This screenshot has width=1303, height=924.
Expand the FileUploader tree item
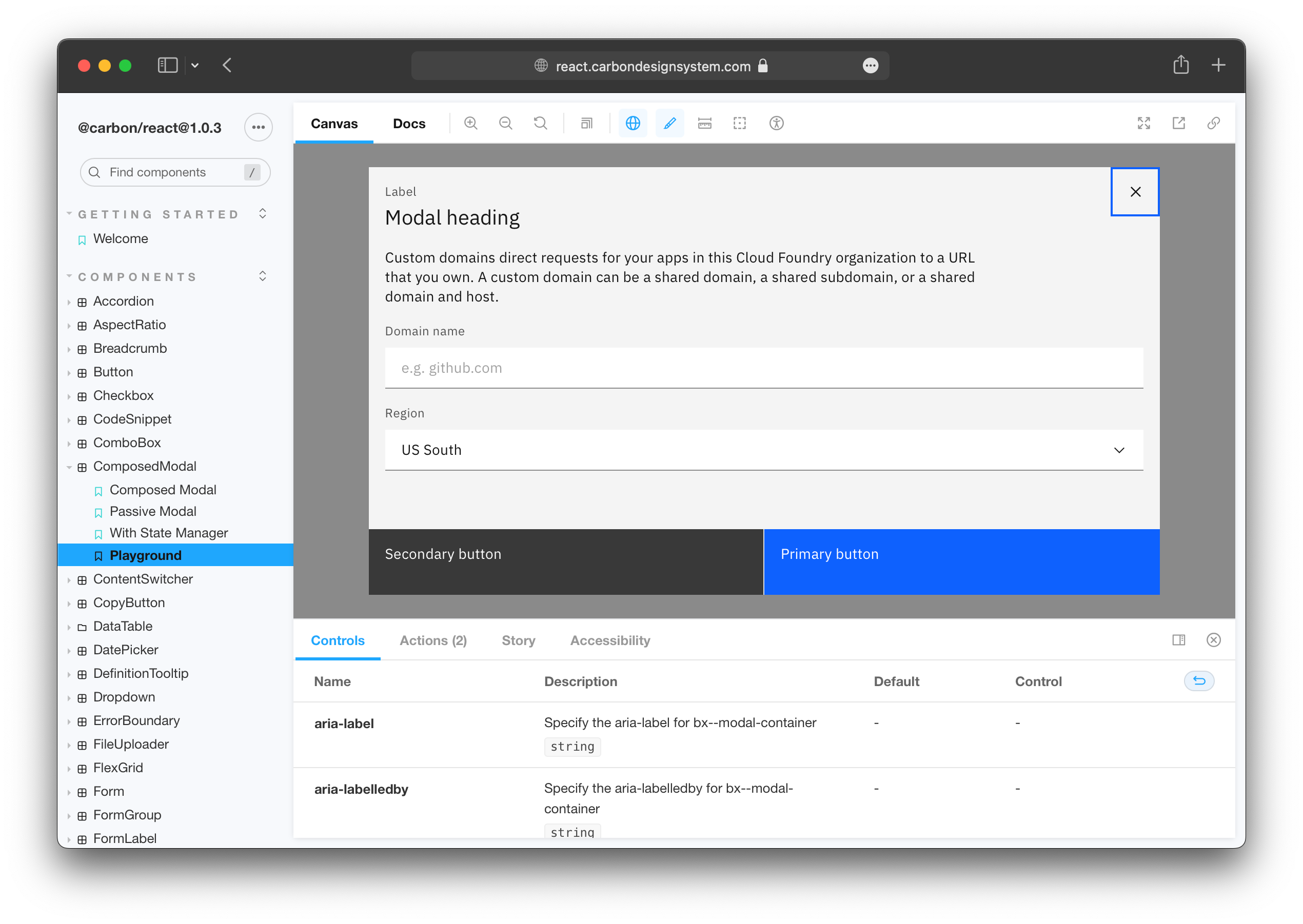(130, 744)
